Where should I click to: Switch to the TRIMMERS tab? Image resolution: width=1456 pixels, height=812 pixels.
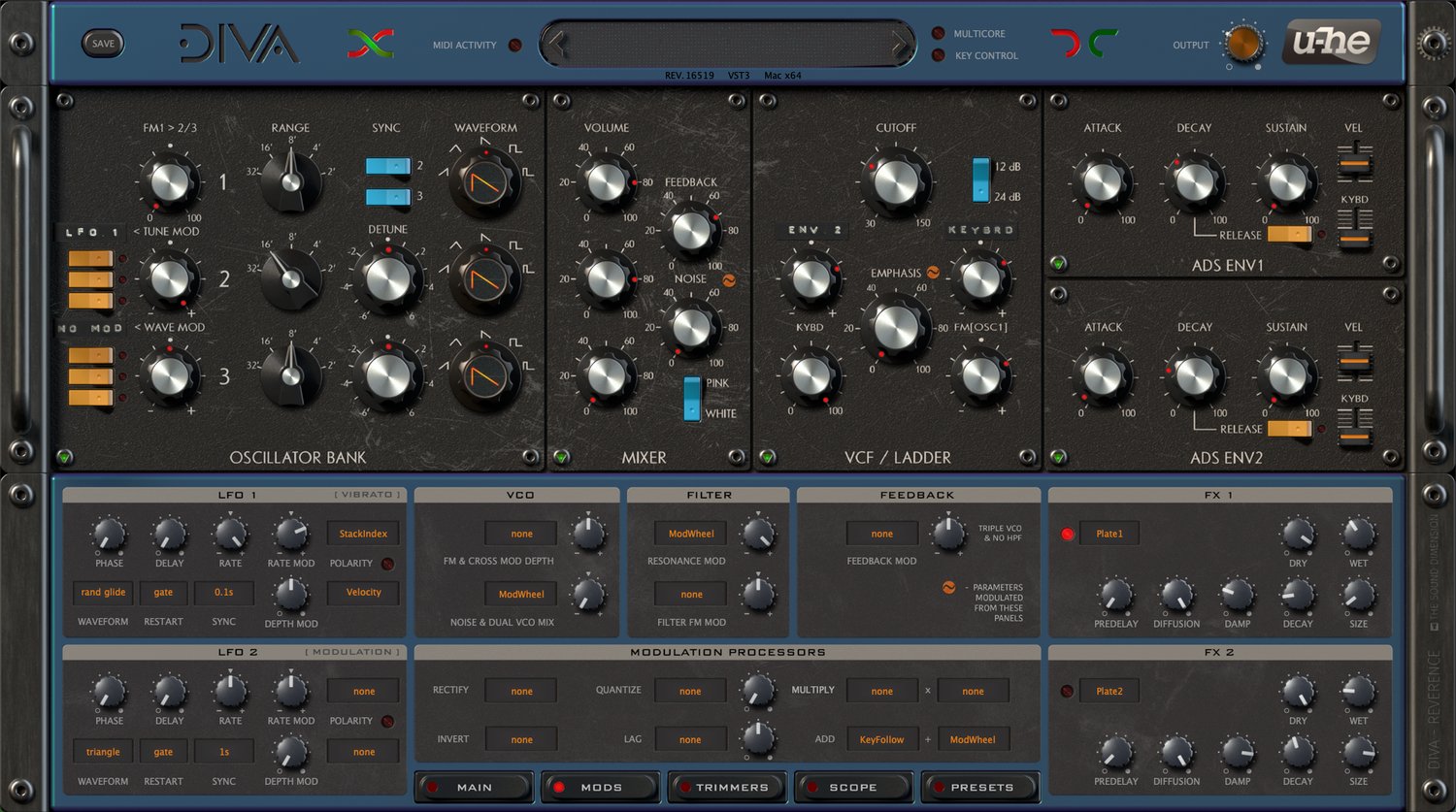(x=727, y=787)
